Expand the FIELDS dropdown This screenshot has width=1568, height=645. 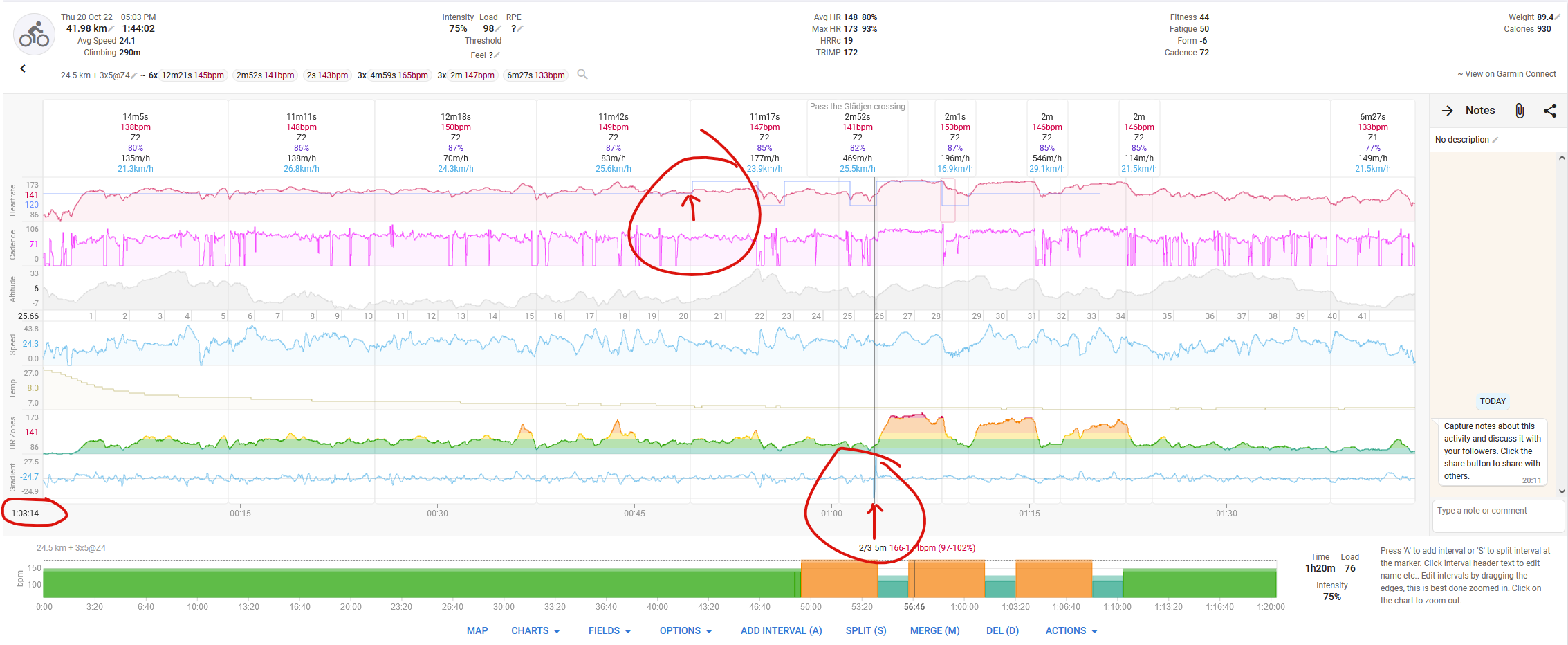[x=609, y=630]
